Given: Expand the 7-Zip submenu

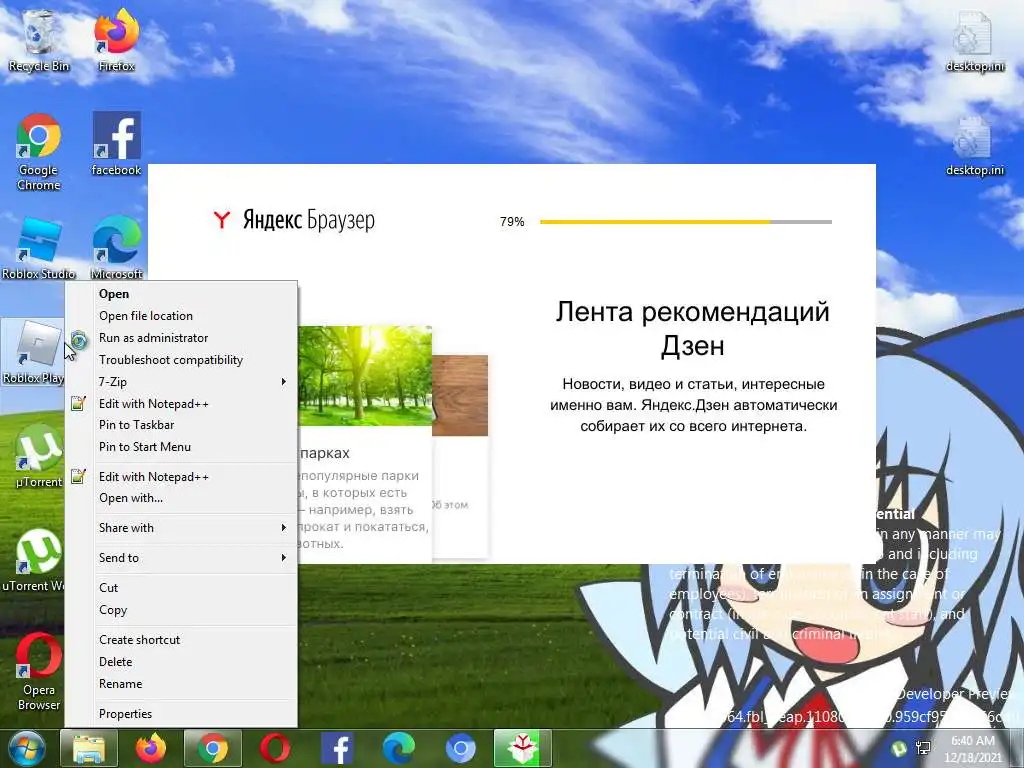Looking at the screenshot, I should click(182, 381).
